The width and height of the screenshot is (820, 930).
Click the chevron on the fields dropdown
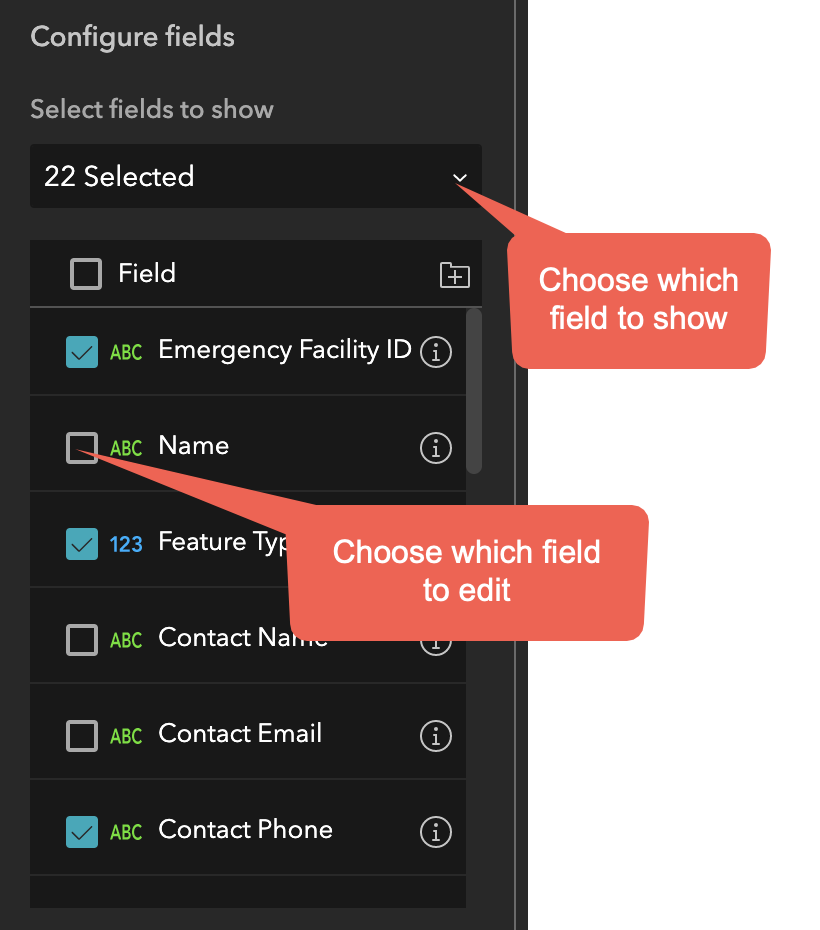[460, 178]
